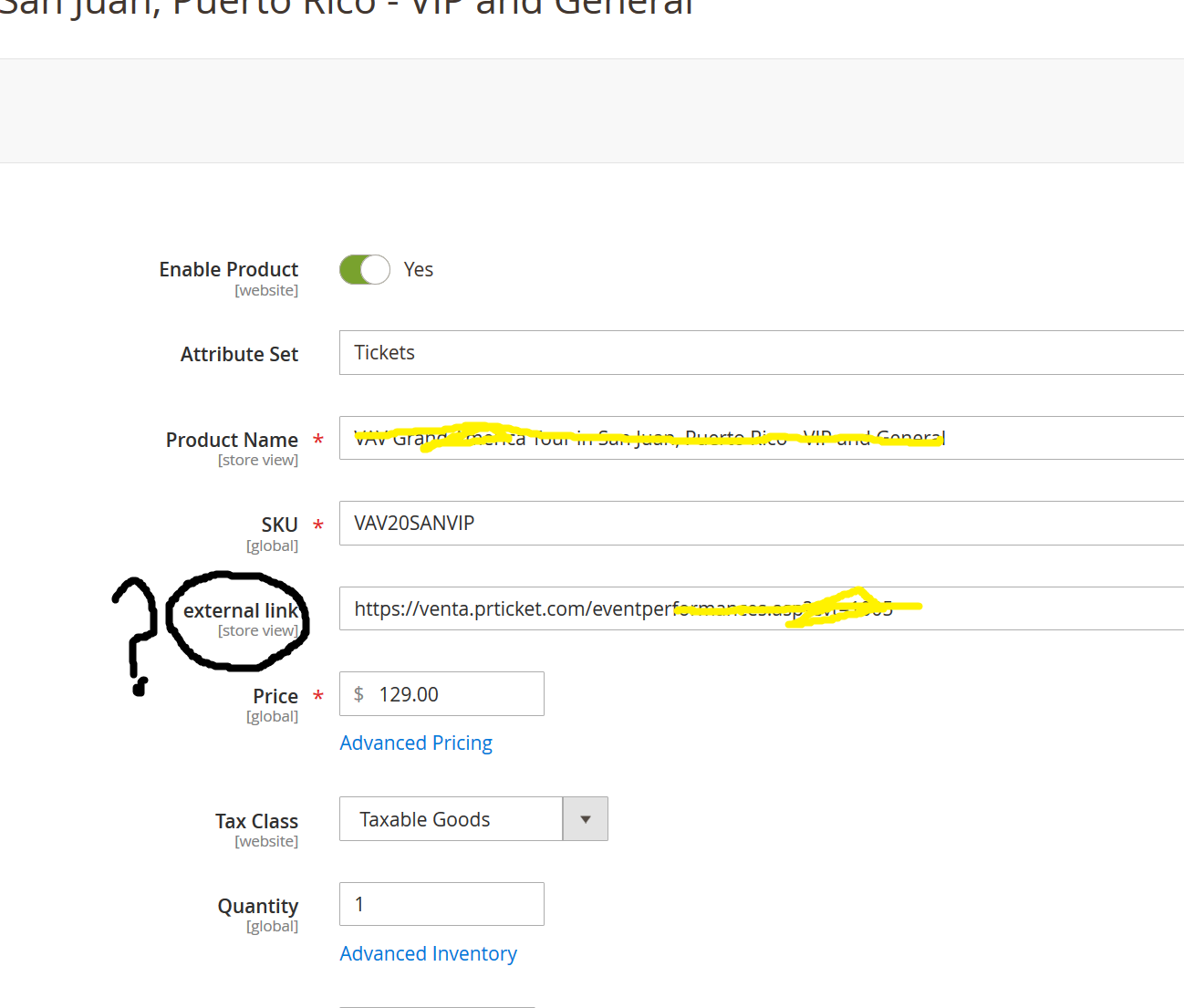Click the store view note under Product Name
The image size is (1184, 1008).
[258, 460]
